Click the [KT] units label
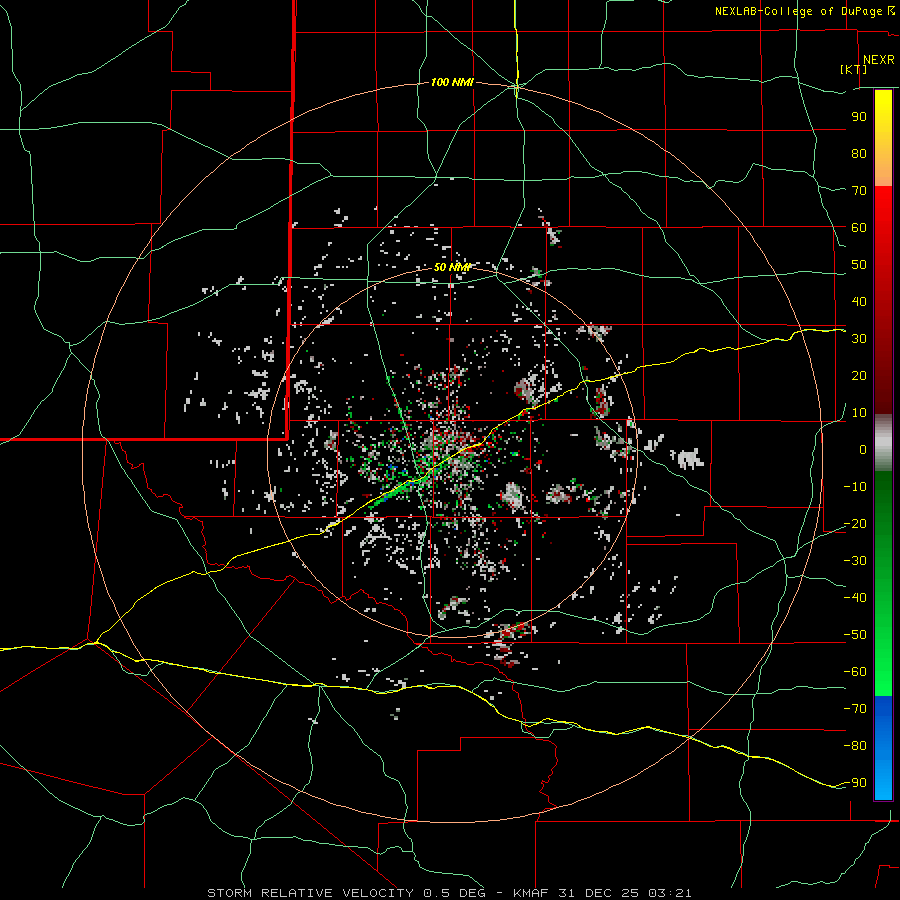 pyautogui.click(x=854, y=69)
